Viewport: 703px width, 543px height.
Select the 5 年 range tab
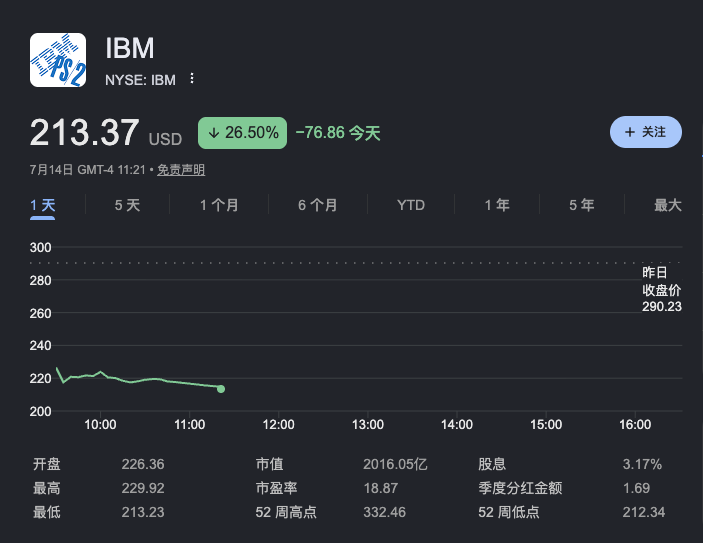pyautogui.click(x=581, y=205)
